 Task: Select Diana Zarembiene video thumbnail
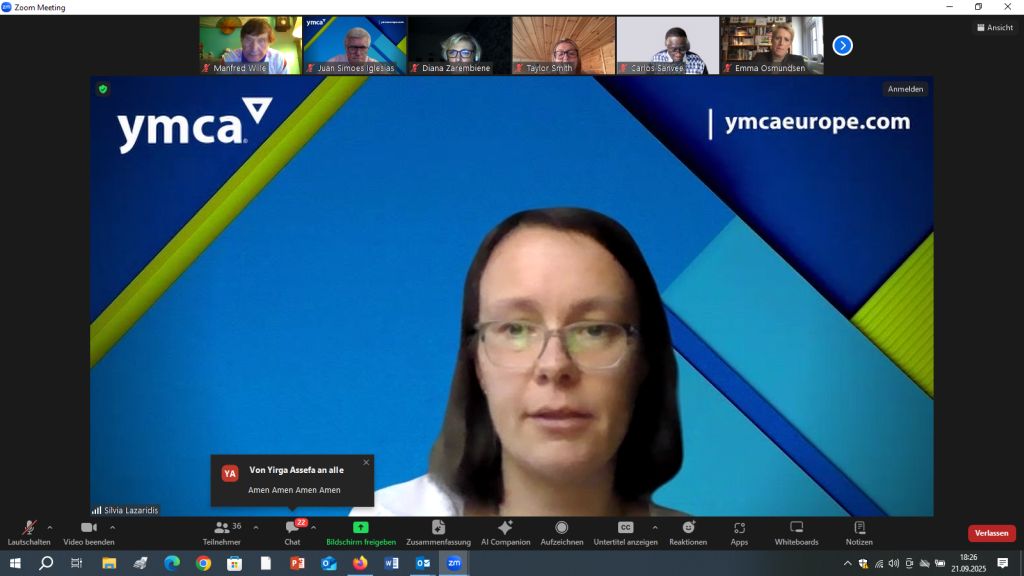coord(459,45)
